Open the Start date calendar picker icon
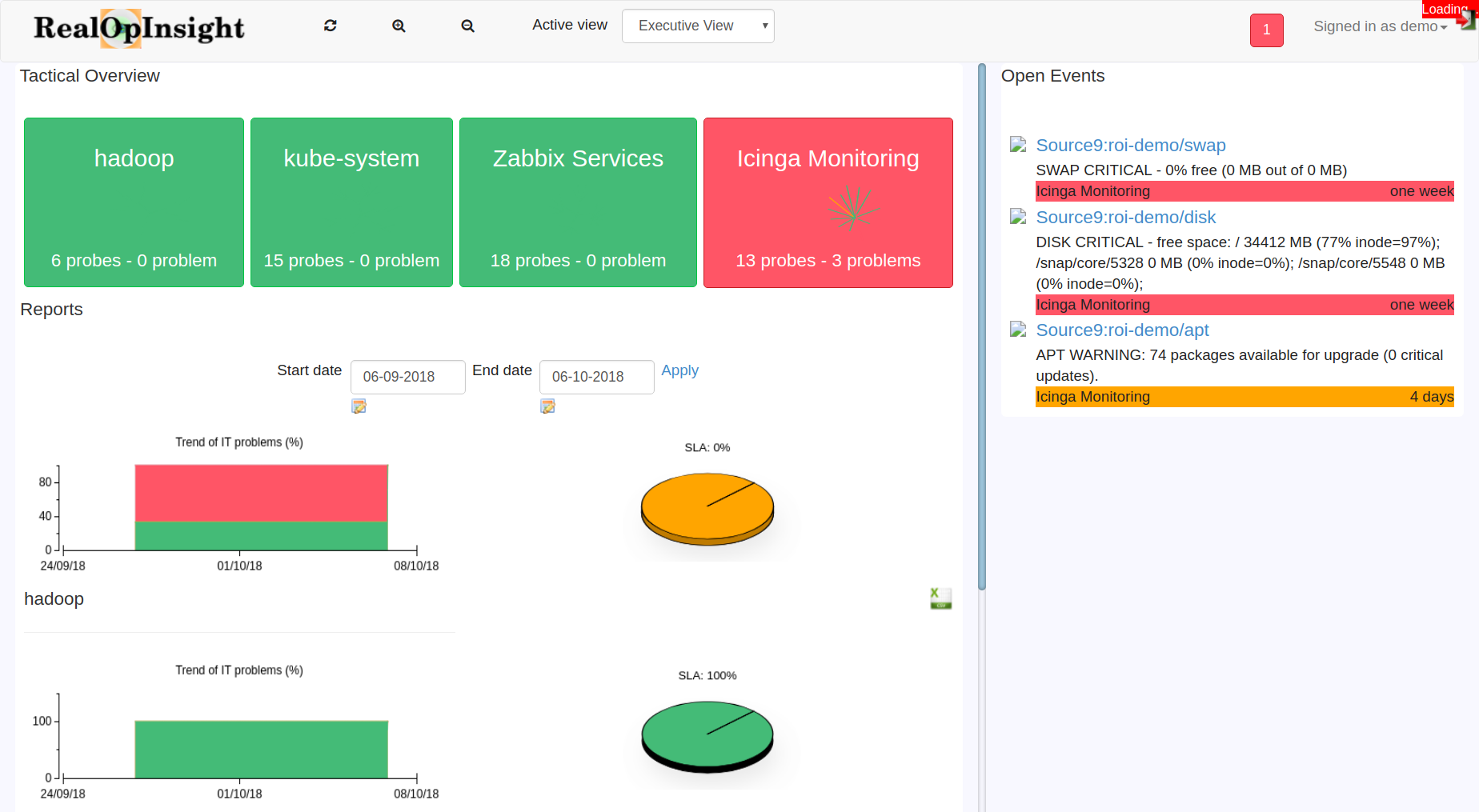This screenshot has width=1479, height=812. pyautogui.click(x=359, y=406)
